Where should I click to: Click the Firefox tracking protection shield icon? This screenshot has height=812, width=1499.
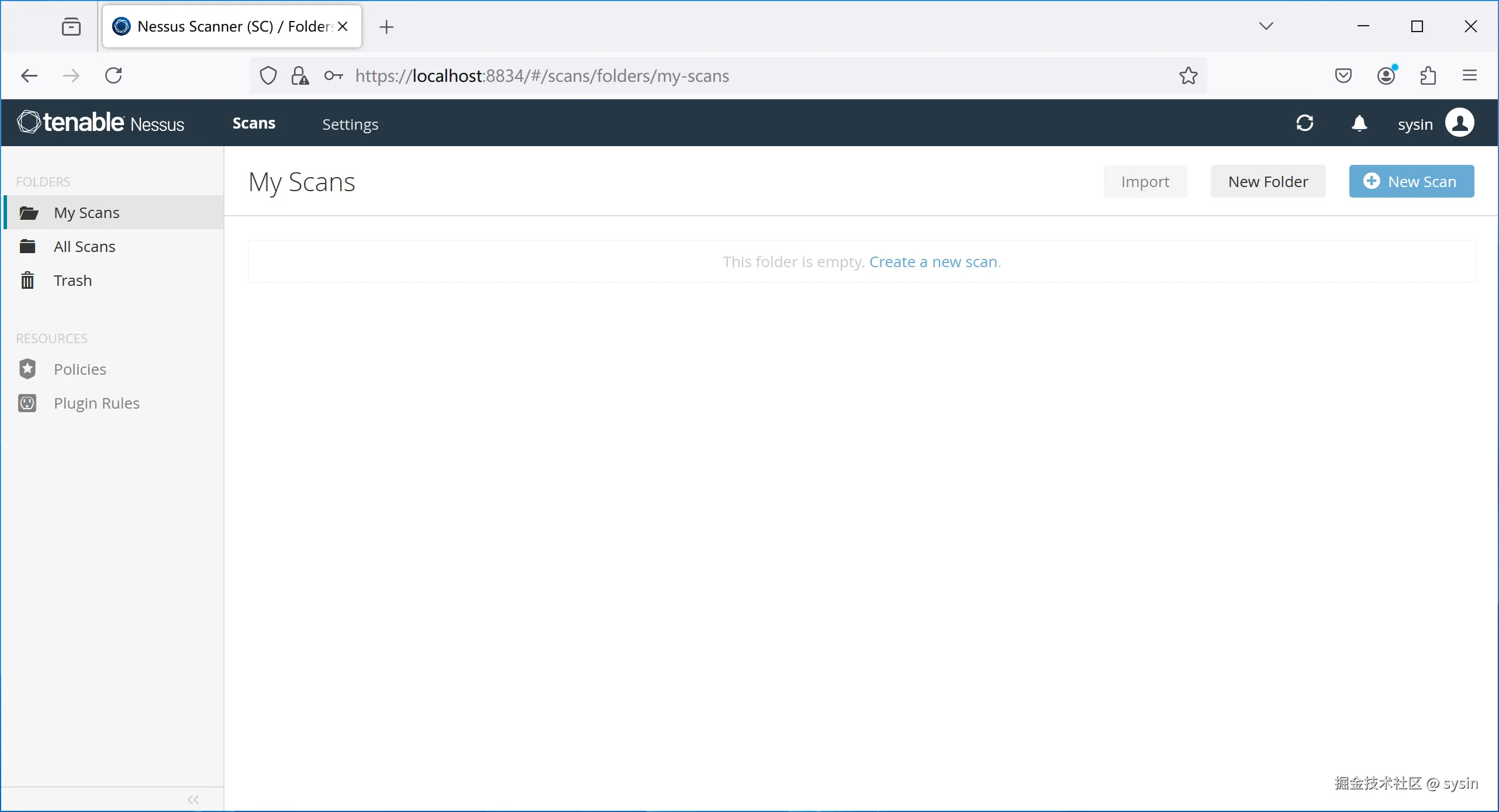[268, 76]
